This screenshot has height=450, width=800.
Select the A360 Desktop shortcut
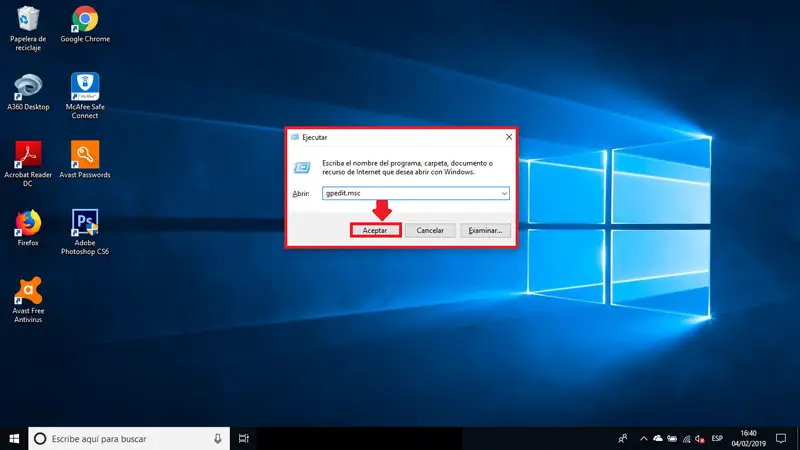click(28, 92)
